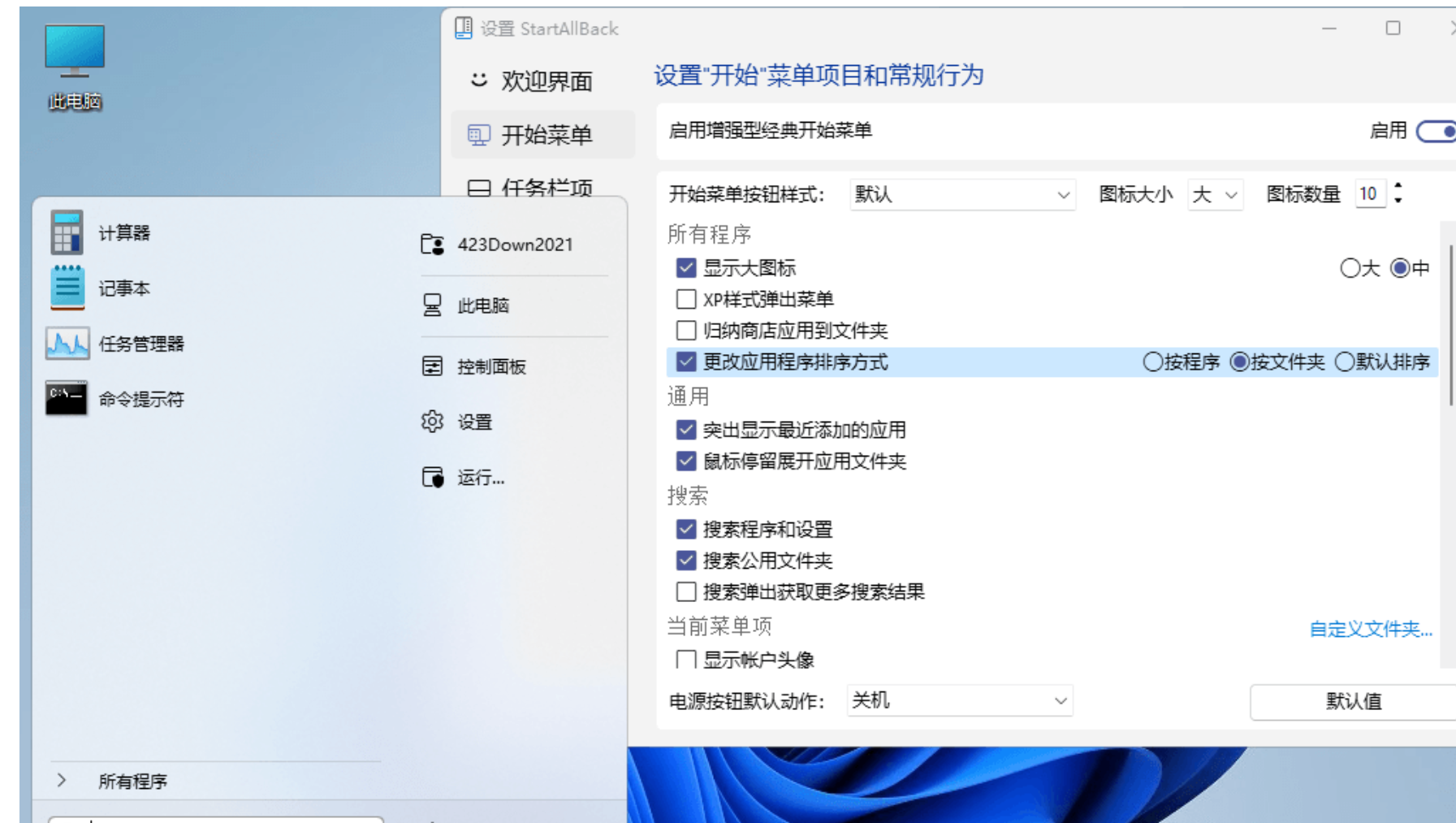1456x823 pixels.
Task: Click the smiley icon beside 欢迎界面
Action: coord(479,80)
